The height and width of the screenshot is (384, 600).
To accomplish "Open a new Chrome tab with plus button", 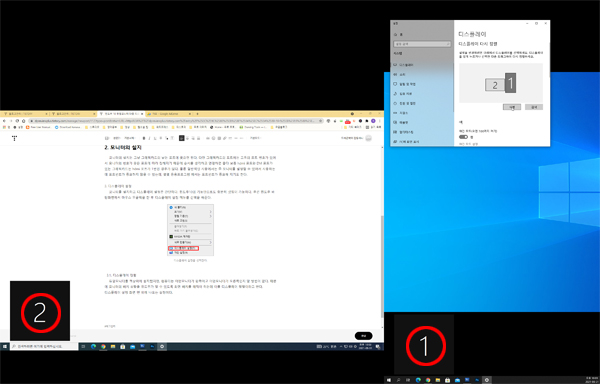I will [x=197, y=114].
